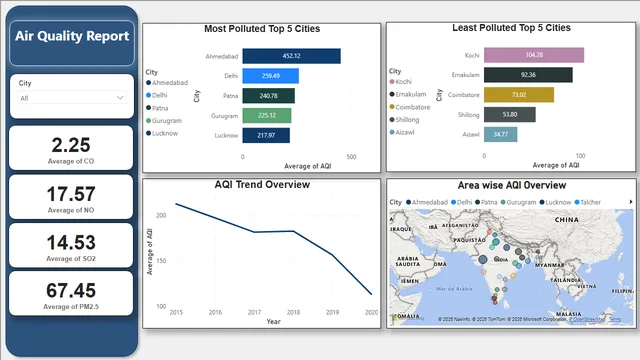
Task: Click the Kochi bar 104.28
Action: click(534, 55)
